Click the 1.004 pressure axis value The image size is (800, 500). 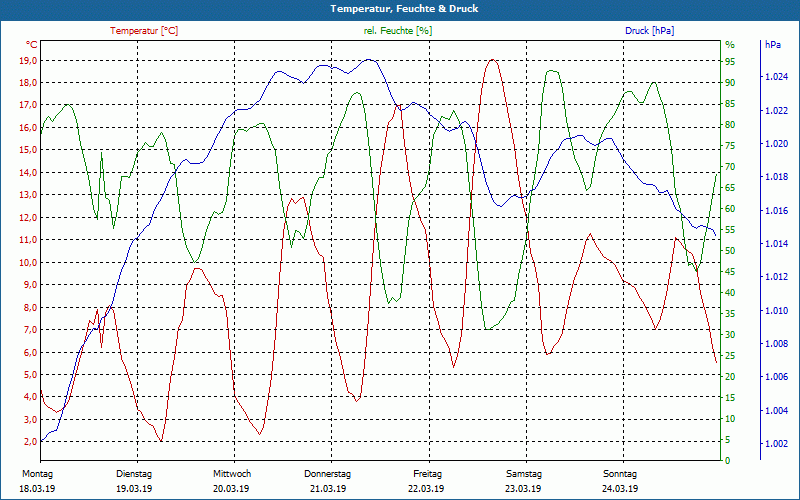pyautogui.click(x=776, y=411)
